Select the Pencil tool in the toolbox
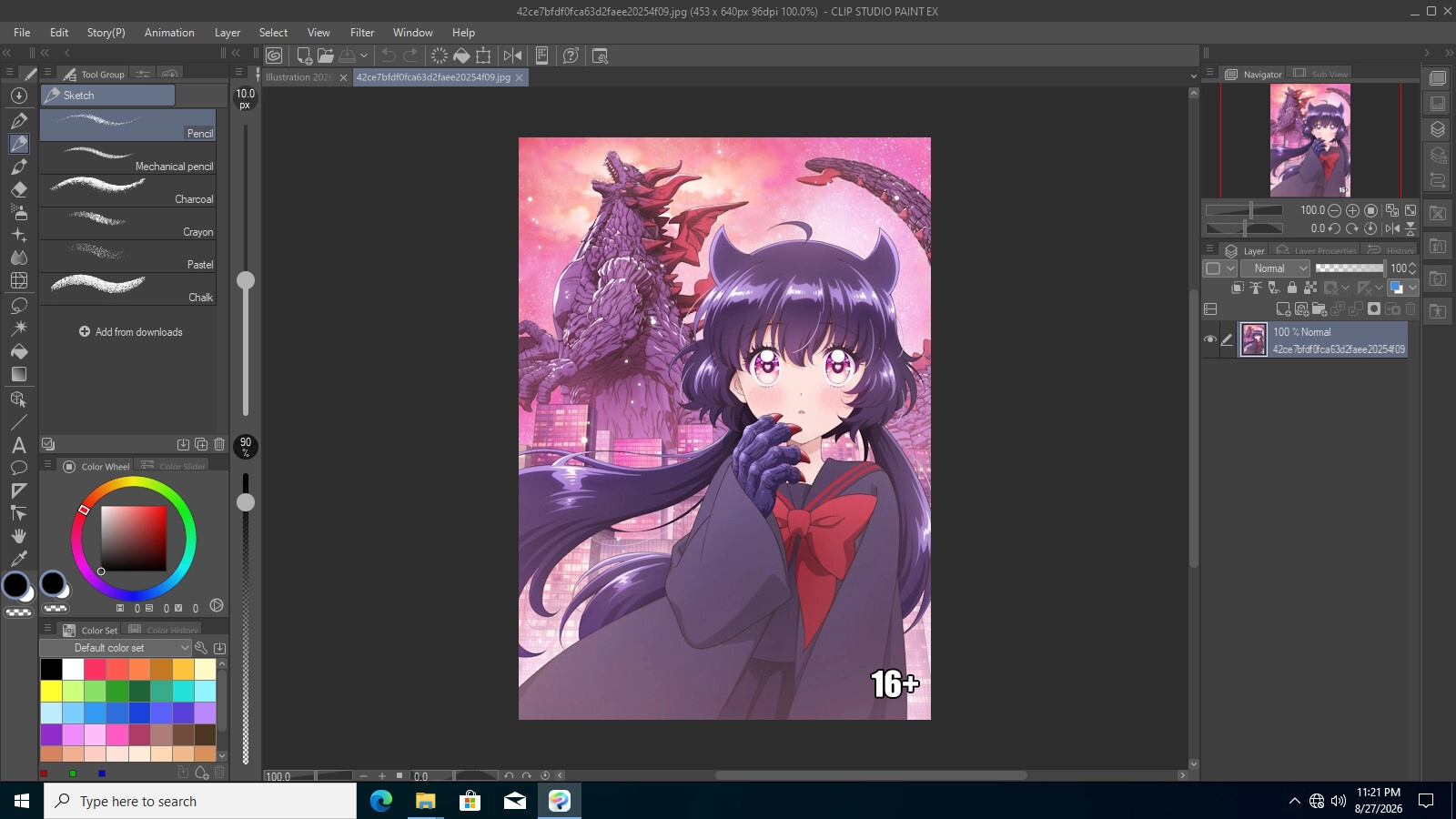This screenshot has height=819, width=1456. [18, 144]
